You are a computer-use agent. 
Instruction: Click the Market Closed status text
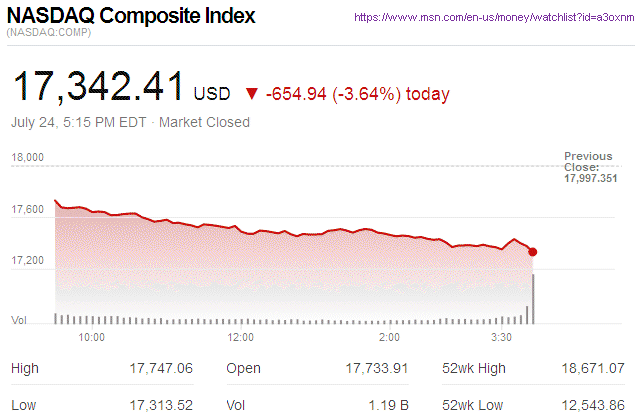pos(205,123)
